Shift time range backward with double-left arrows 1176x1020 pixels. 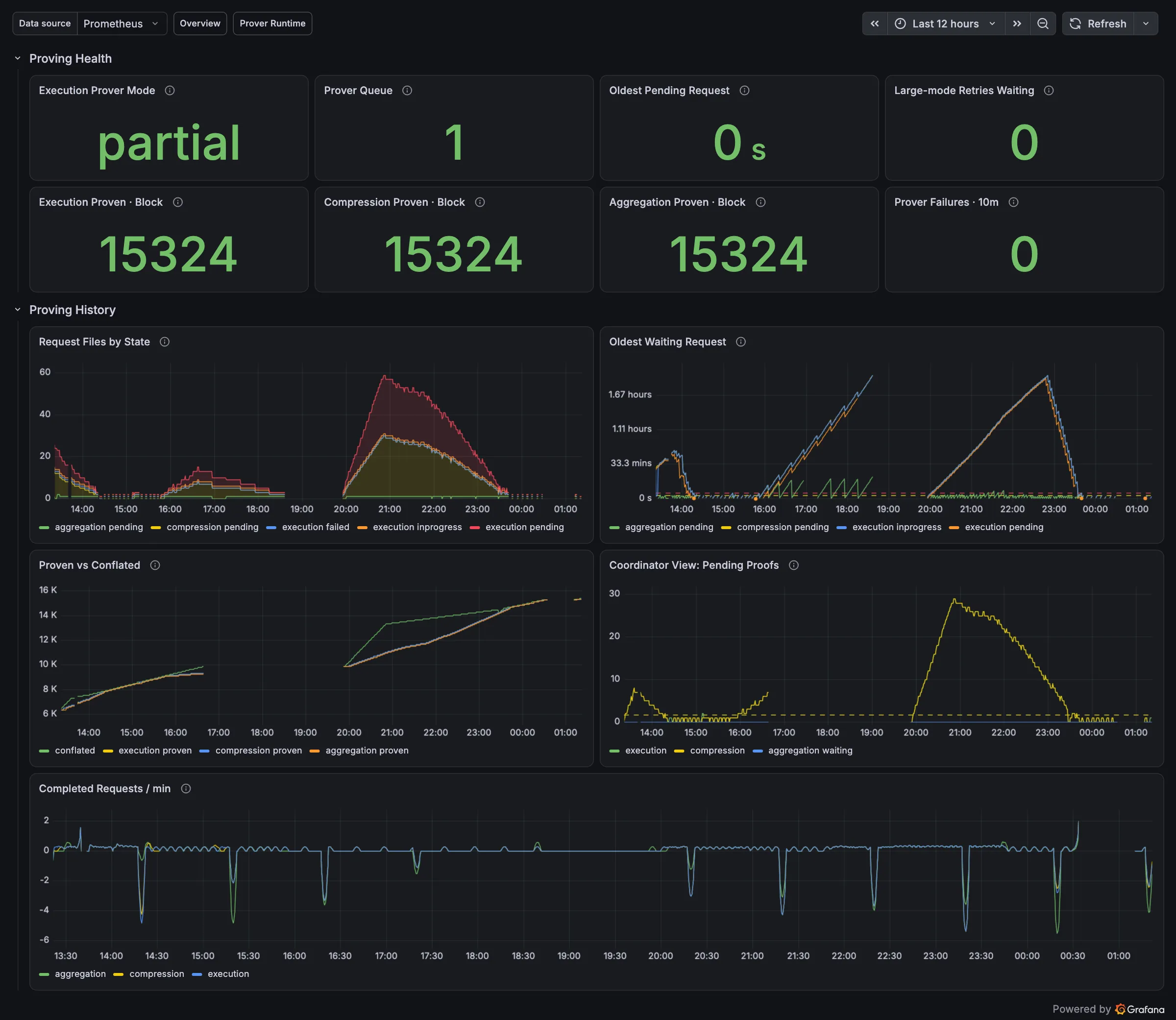875,24
